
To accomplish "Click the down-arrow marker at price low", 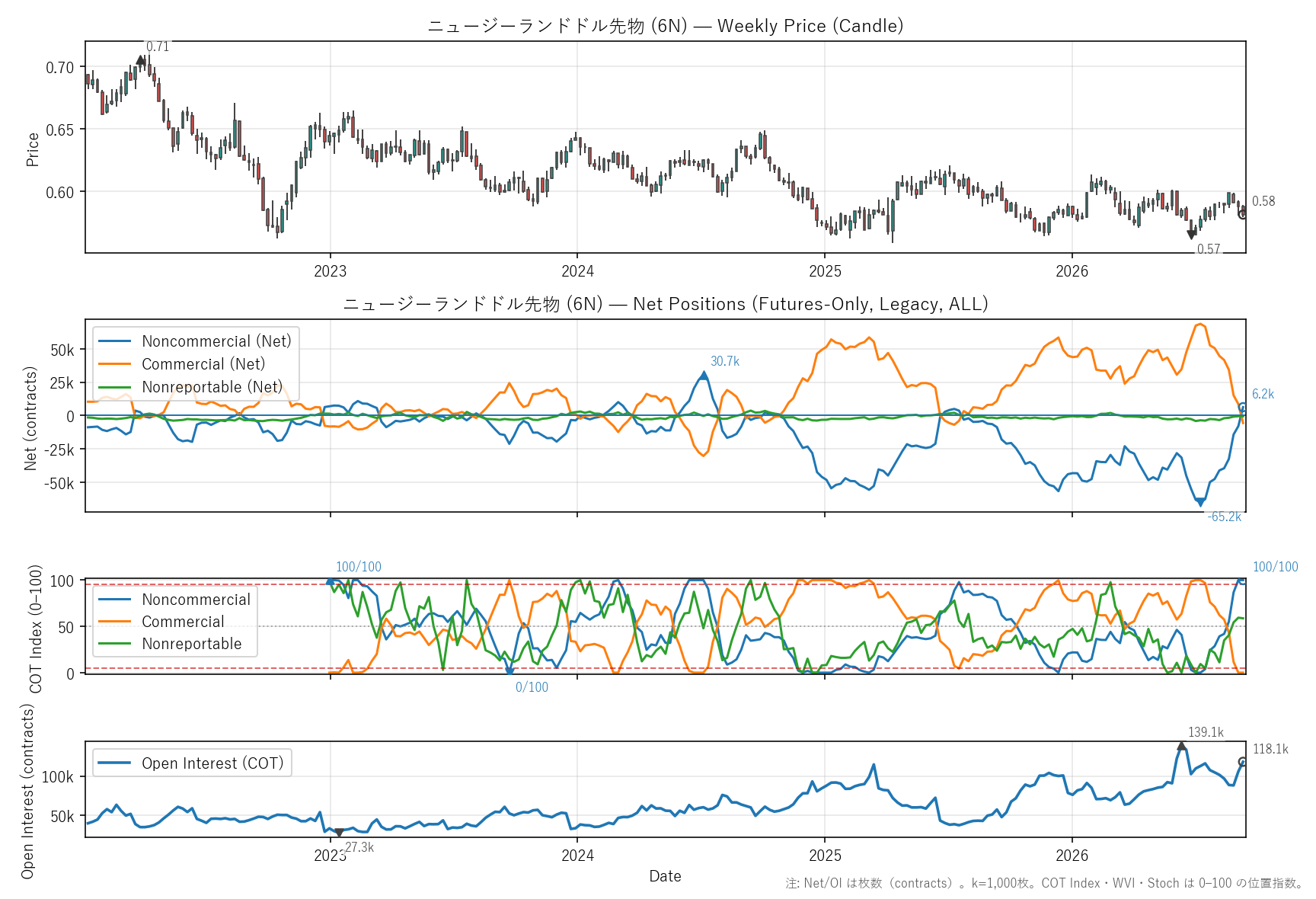I will tap(1192, 235).
